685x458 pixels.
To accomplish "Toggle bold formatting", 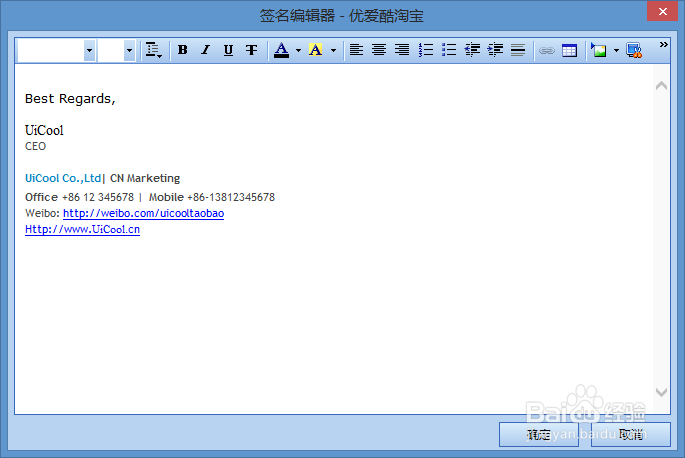I will tap(183, 50).
